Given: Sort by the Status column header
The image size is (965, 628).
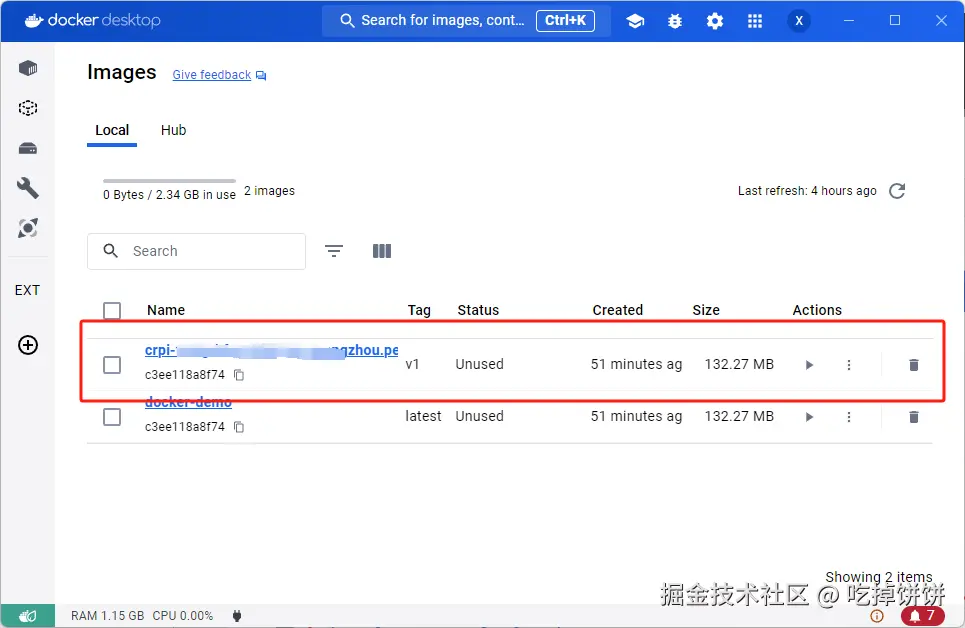Looking at the screenshot, I should 478,310.
